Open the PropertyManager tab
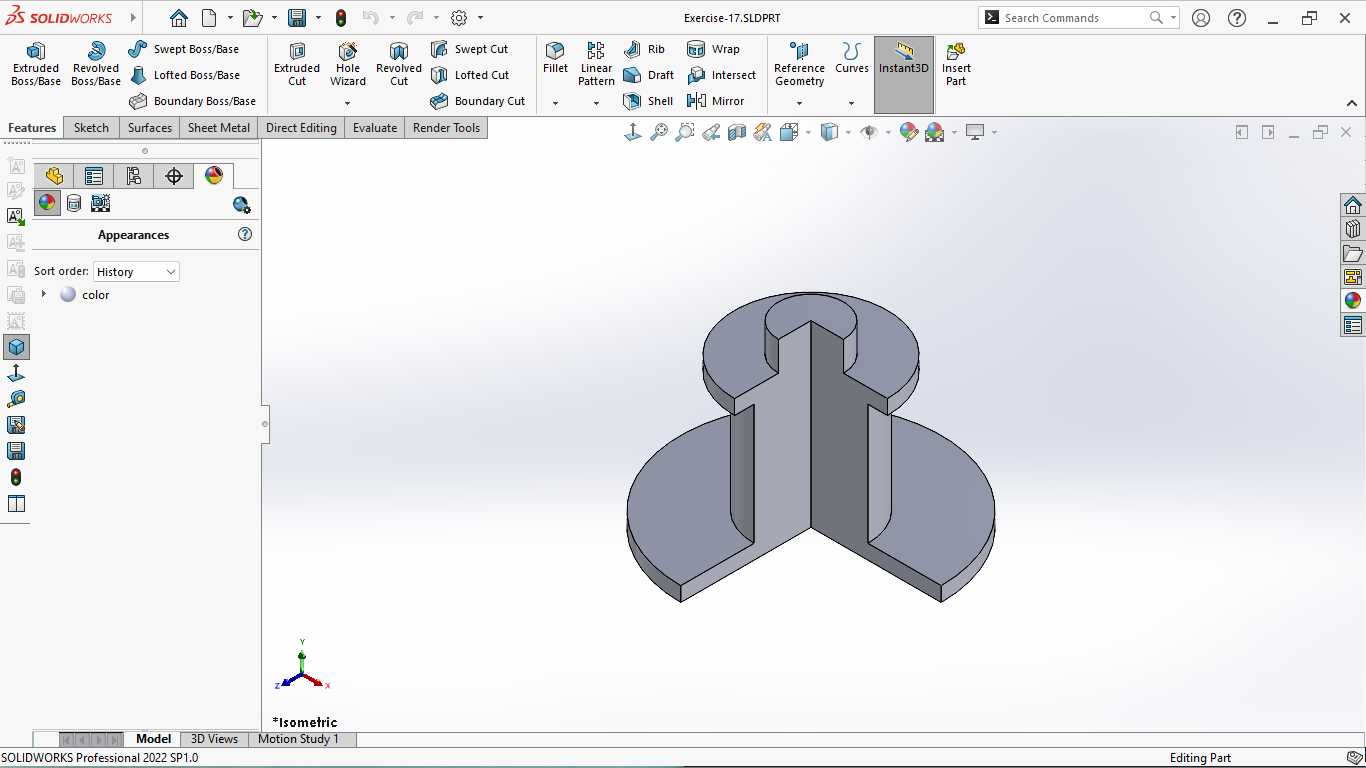The image size is (1366, 768). (x=94, y=176)
